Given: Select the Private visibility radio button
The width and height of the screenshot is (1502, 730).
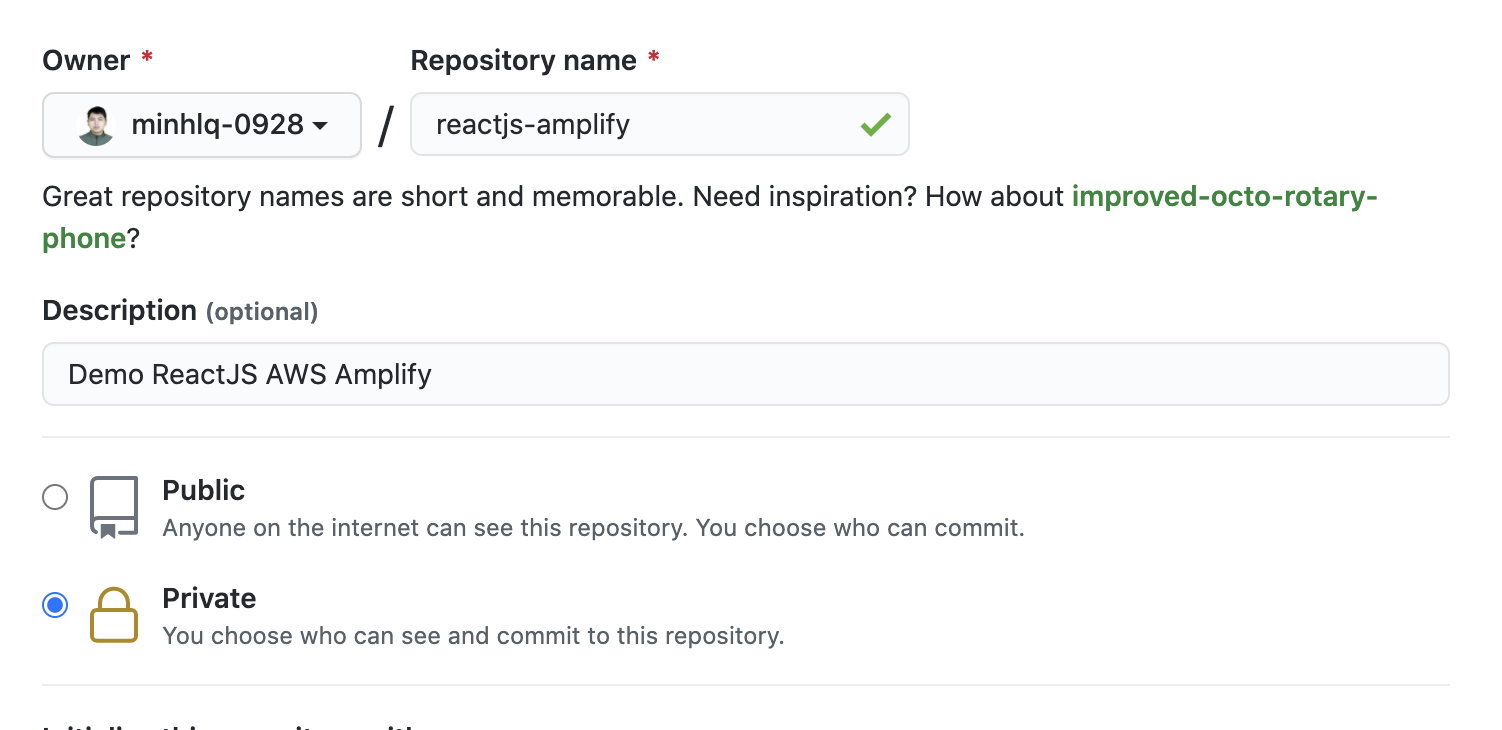Looking at the screenshot, I should pyautogui.click(x=55, y=605).
